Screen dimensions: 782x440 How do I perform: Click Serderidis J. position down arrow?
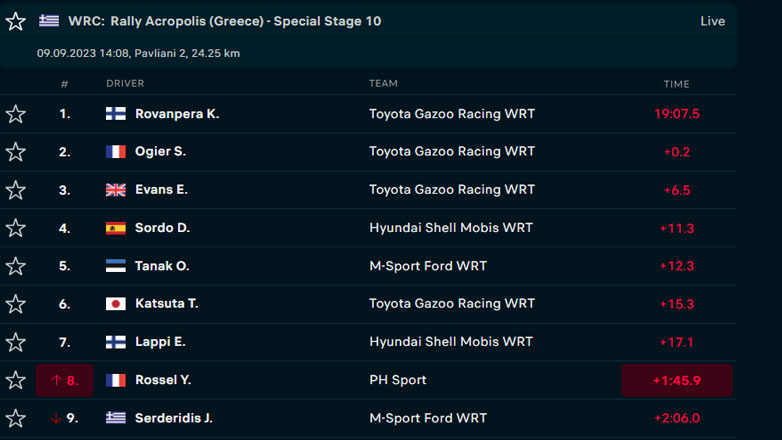pos(56,418)
